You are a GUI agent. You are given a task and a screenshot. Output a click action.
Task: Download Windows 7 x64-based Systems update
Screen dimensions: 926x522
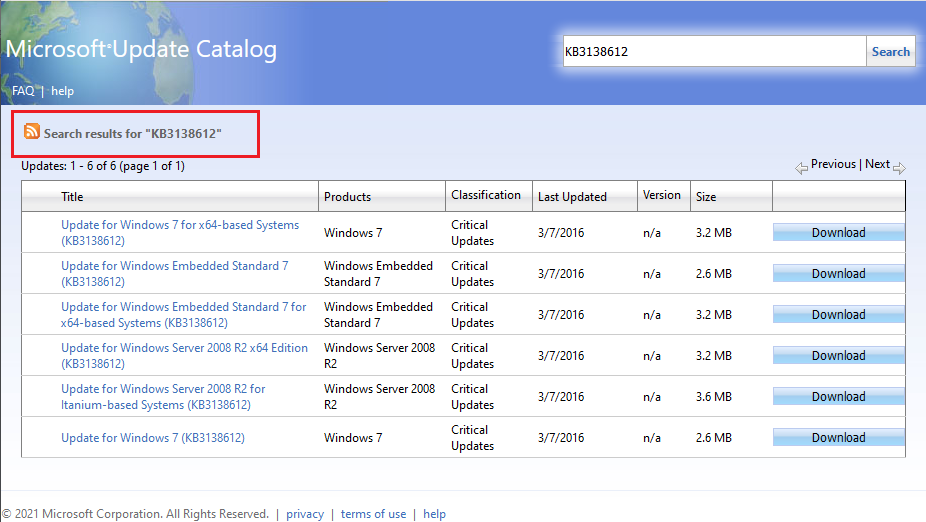click(839, 233)
